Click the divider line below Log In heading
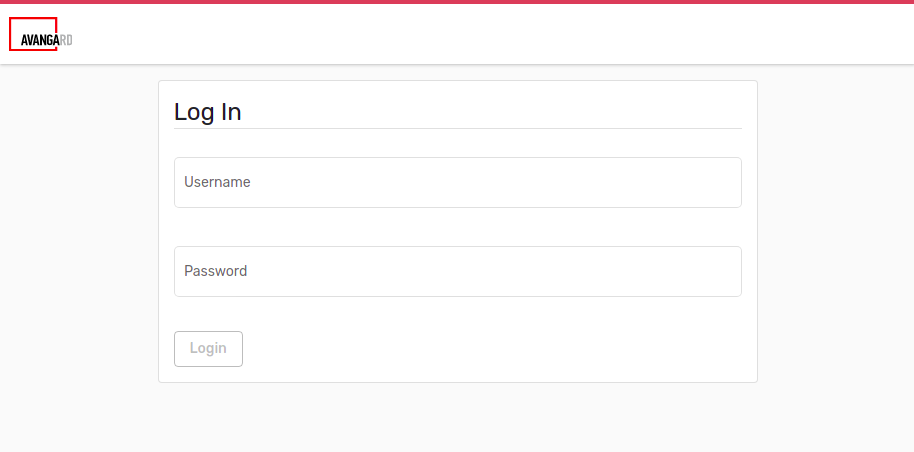This screenshot has width=914, height=452. 458,128
